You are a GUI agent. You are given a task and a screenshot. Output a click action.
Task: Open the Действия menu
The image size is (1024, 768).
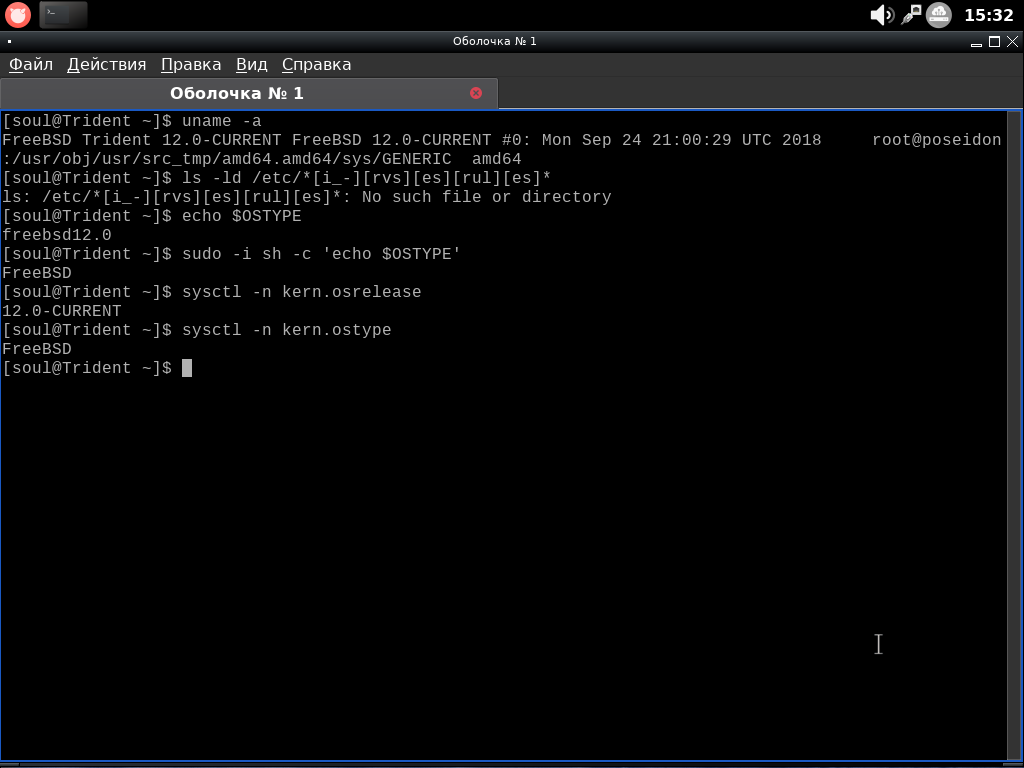coord(106,65)
